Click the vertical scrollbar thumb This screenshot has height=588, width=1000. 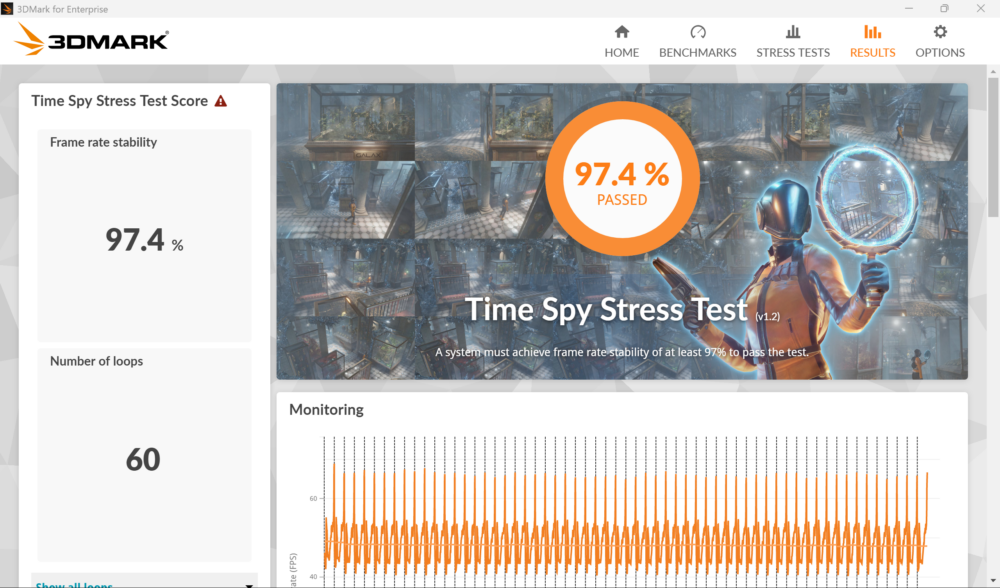click(993, 147)
